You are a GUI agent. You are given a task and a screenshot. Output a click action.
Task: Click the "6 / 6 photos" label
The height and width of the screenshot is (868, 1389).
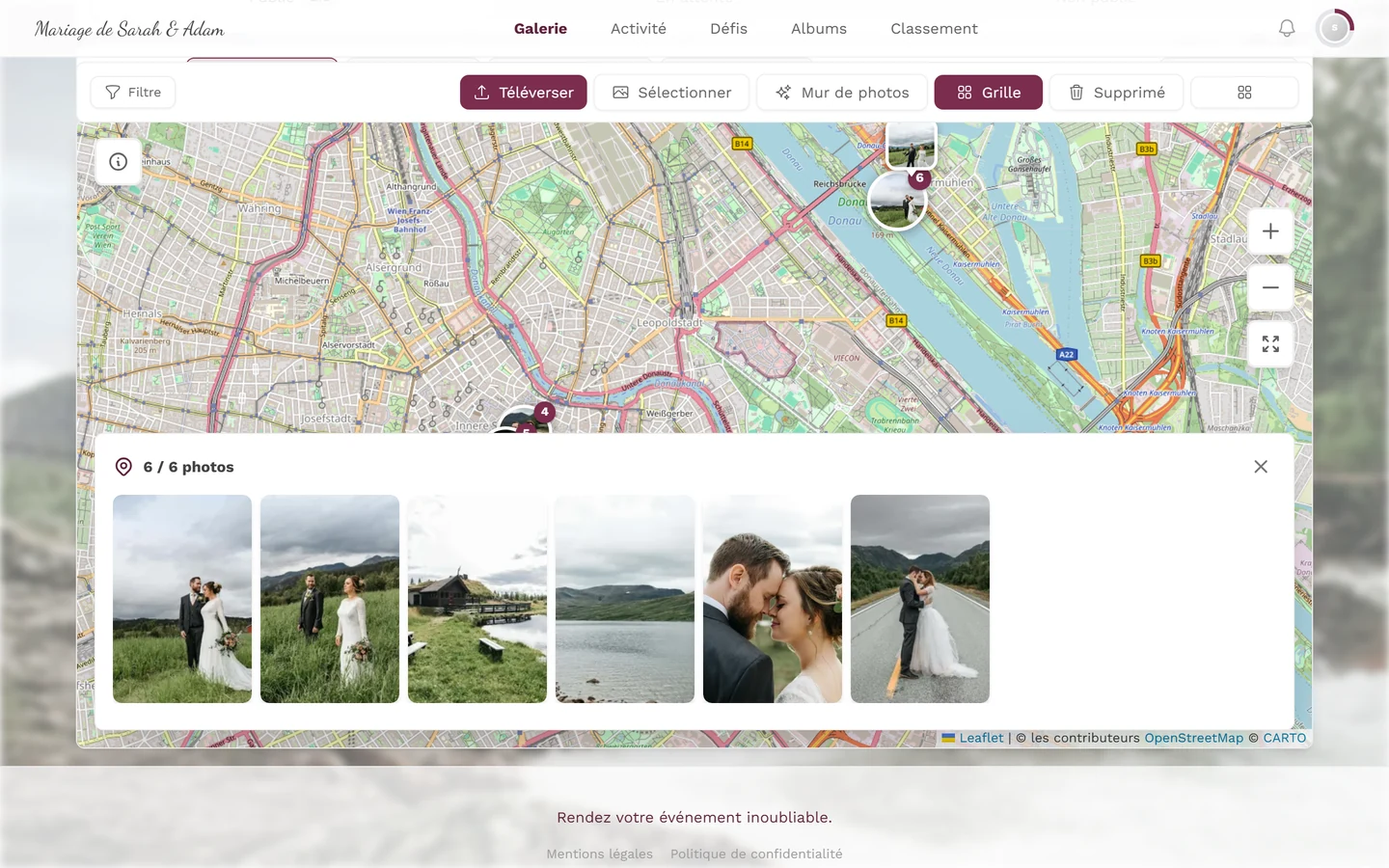[x=189, y=467]
